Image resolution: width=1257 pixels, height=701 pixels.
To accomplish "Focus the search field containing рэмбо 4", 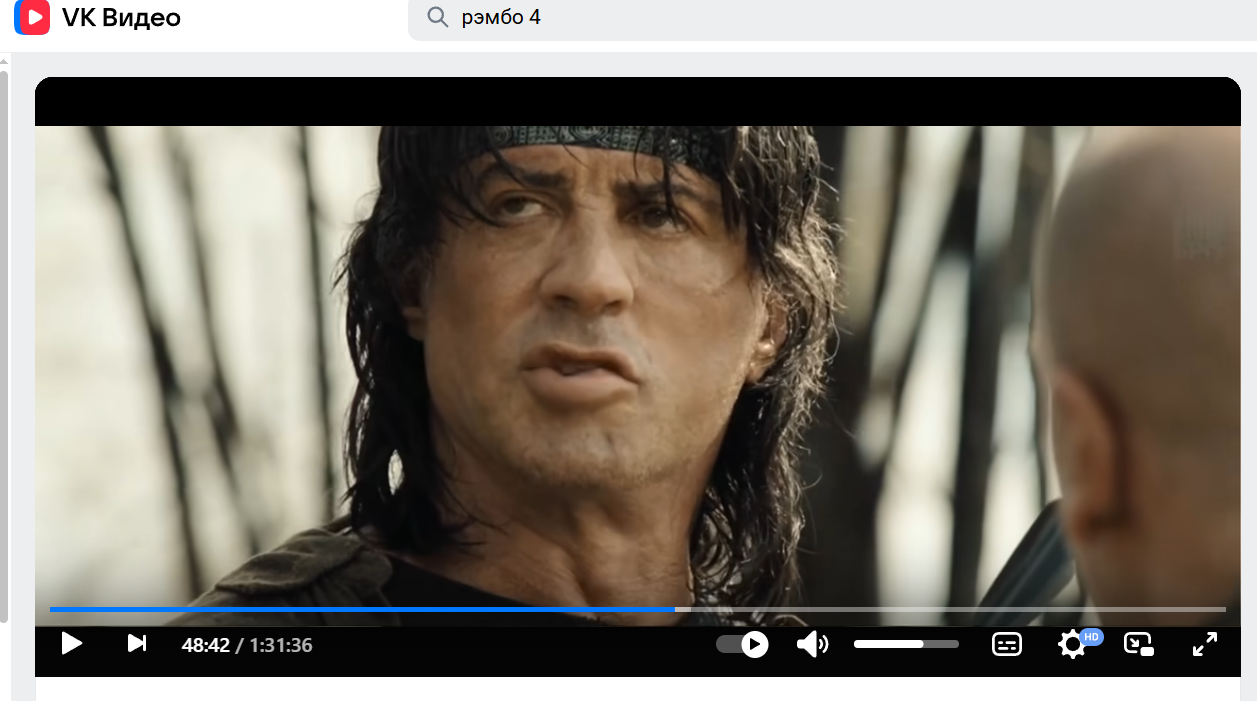I will (x=832, y=18).
